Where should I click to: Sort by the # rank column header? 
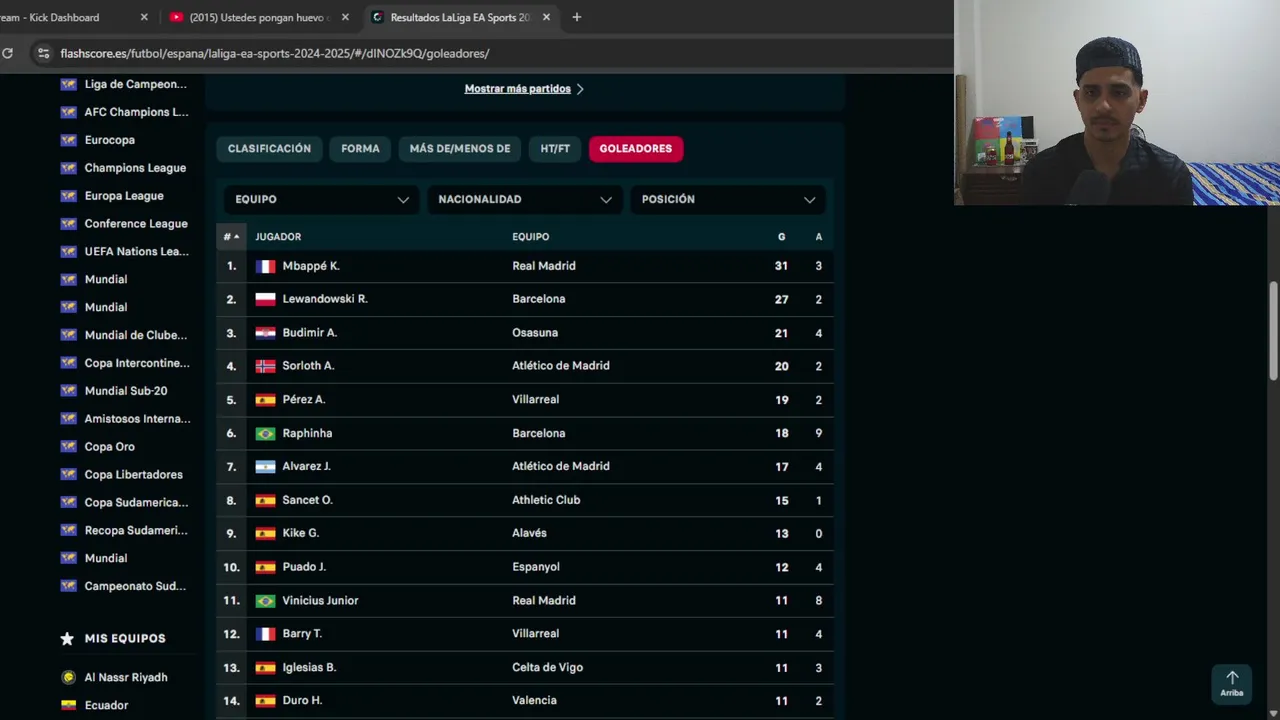(231, 237)
